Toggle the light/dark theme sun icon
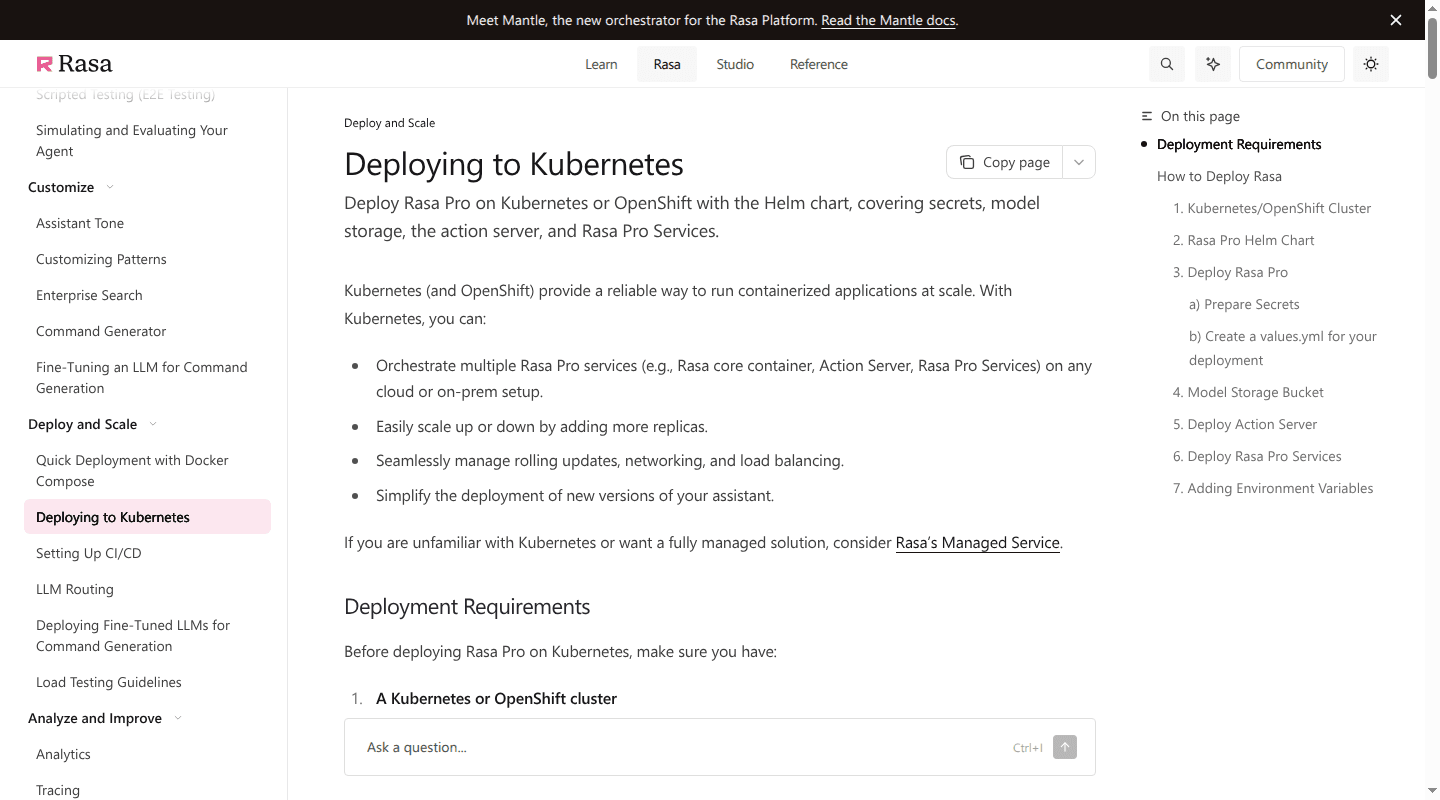Viewport: 1440px width, 800px height. [1371, 64]
